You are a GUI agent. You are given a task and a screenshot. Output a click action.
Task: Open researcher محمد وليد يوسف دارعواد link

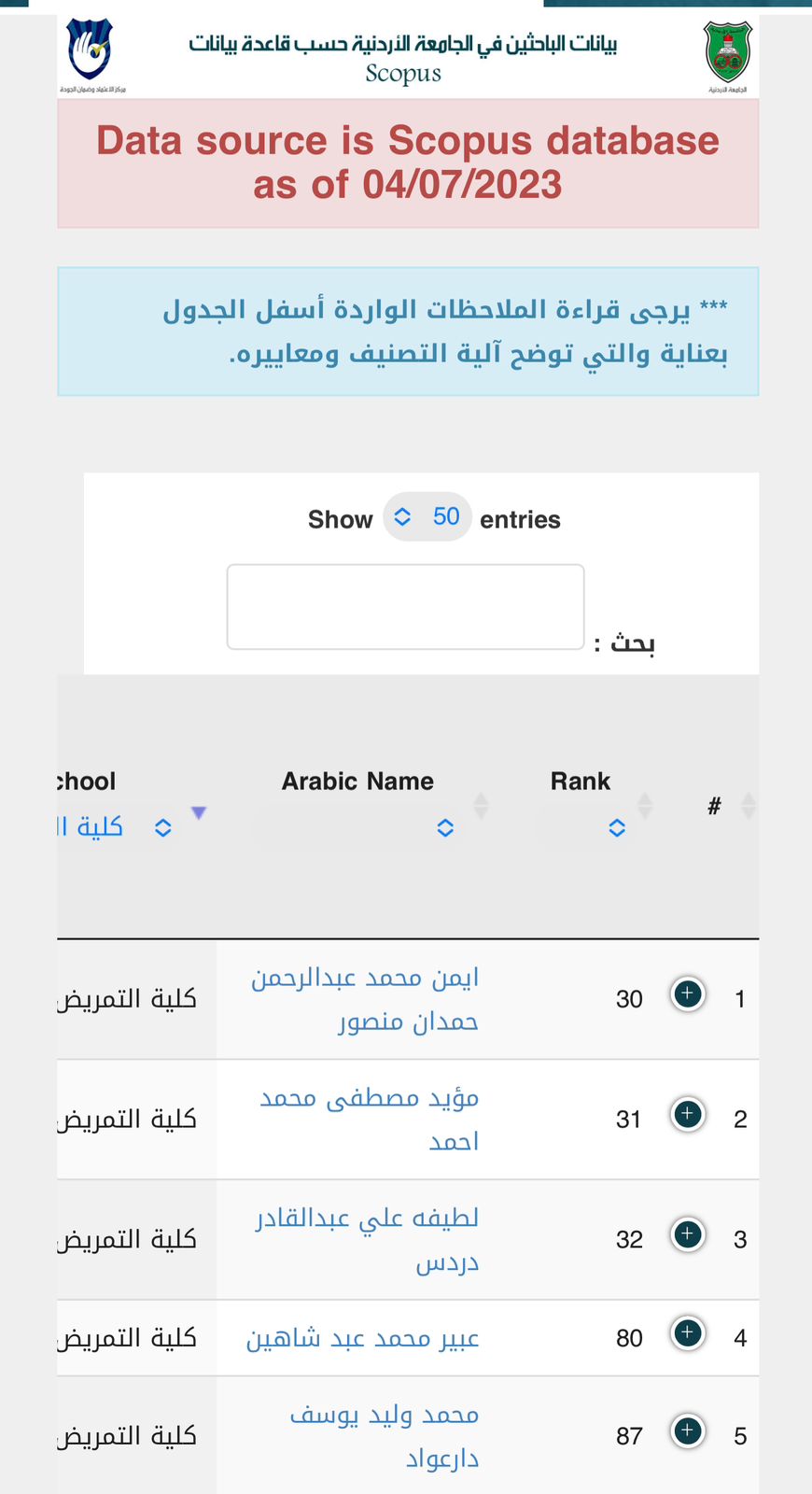click(385, 1436)
